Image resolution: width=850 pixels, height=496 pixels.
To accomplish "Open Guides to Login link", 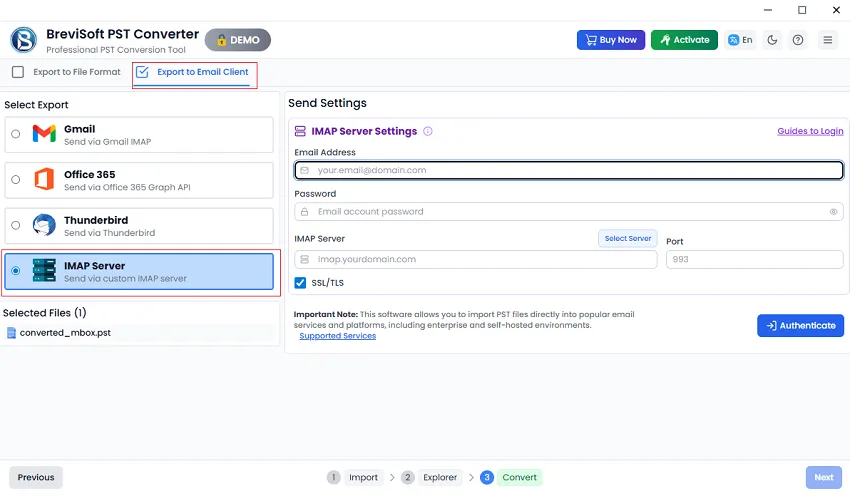I will (810, 131).
